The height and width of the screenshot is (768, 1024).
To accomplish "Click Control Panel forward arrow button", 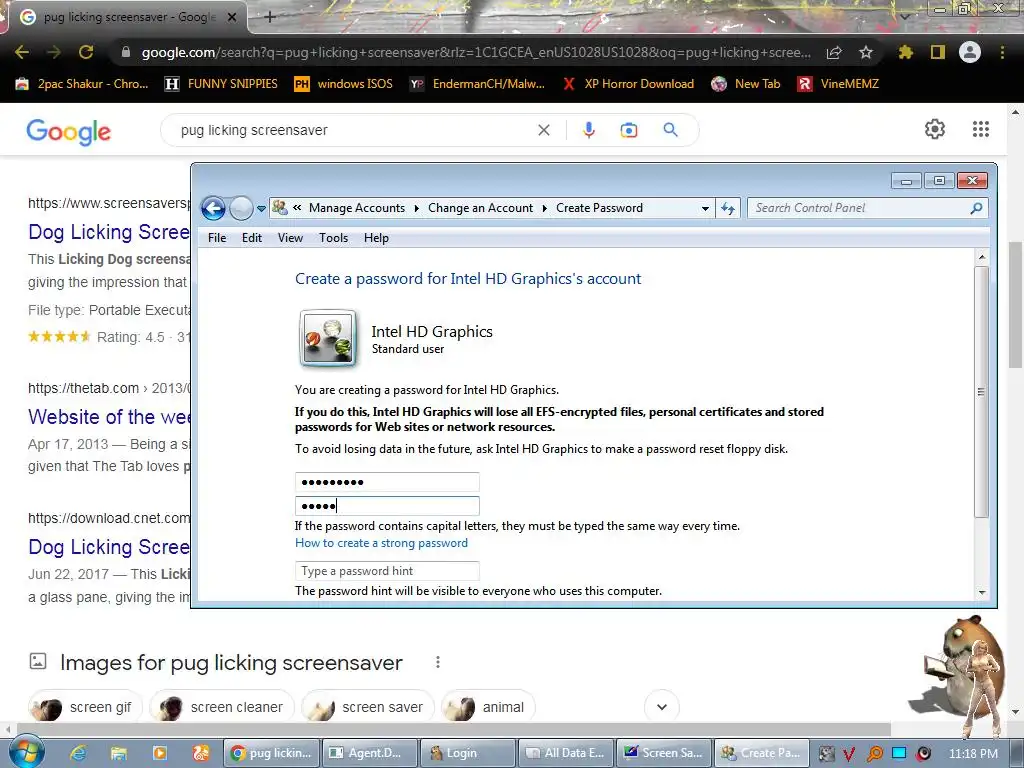I will point(242,208).
